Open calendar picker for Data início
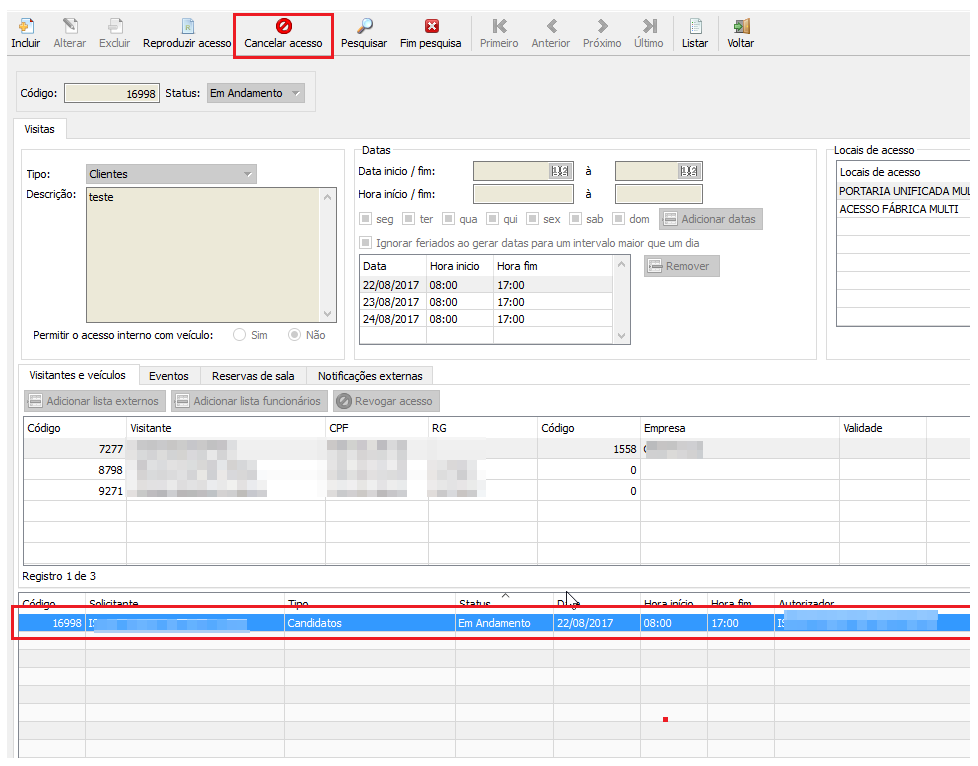This screenshot has width=978, height=766. 560,171
